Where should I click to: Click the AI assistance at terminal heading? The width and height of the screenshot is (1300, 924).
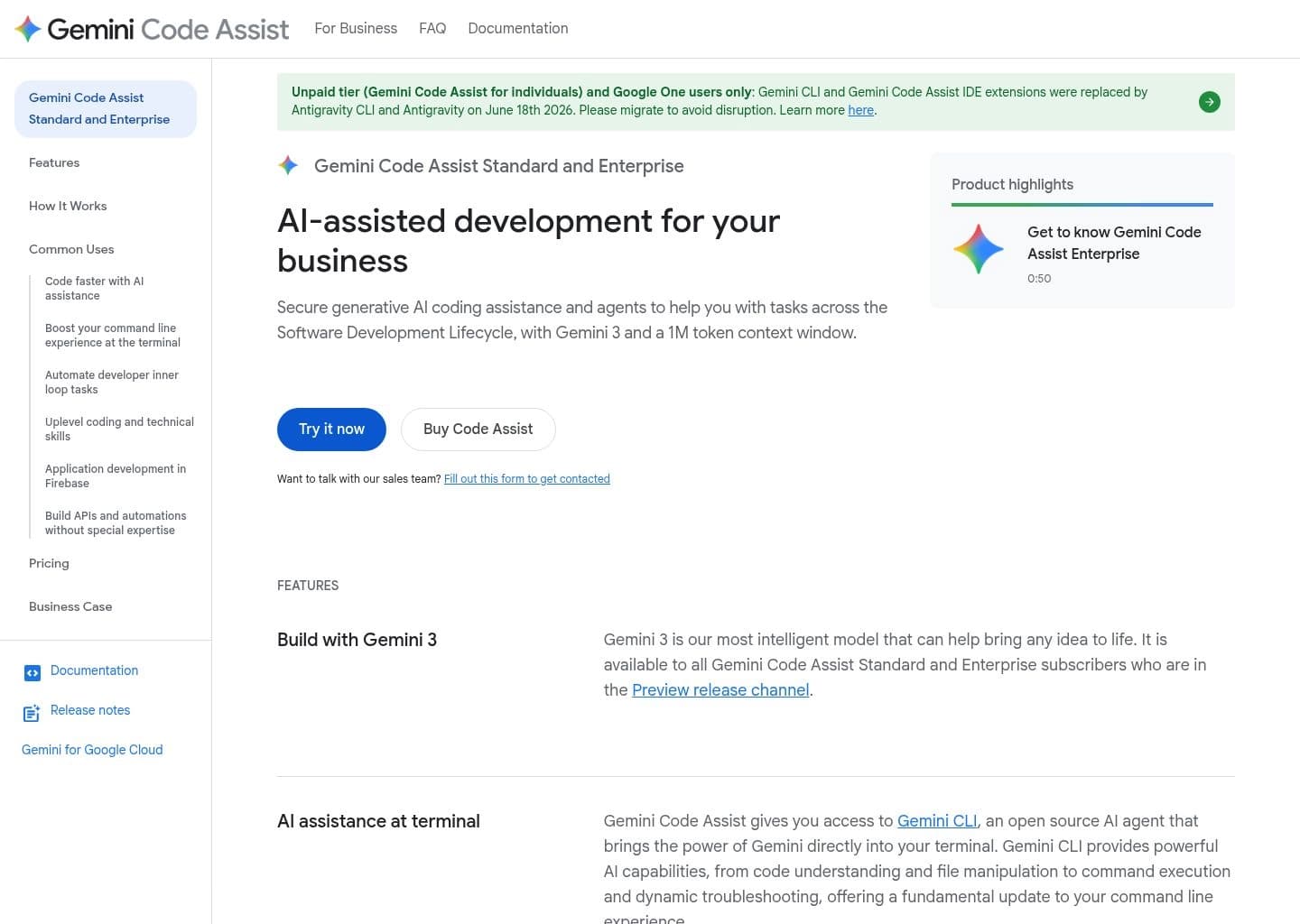[378, 822]
